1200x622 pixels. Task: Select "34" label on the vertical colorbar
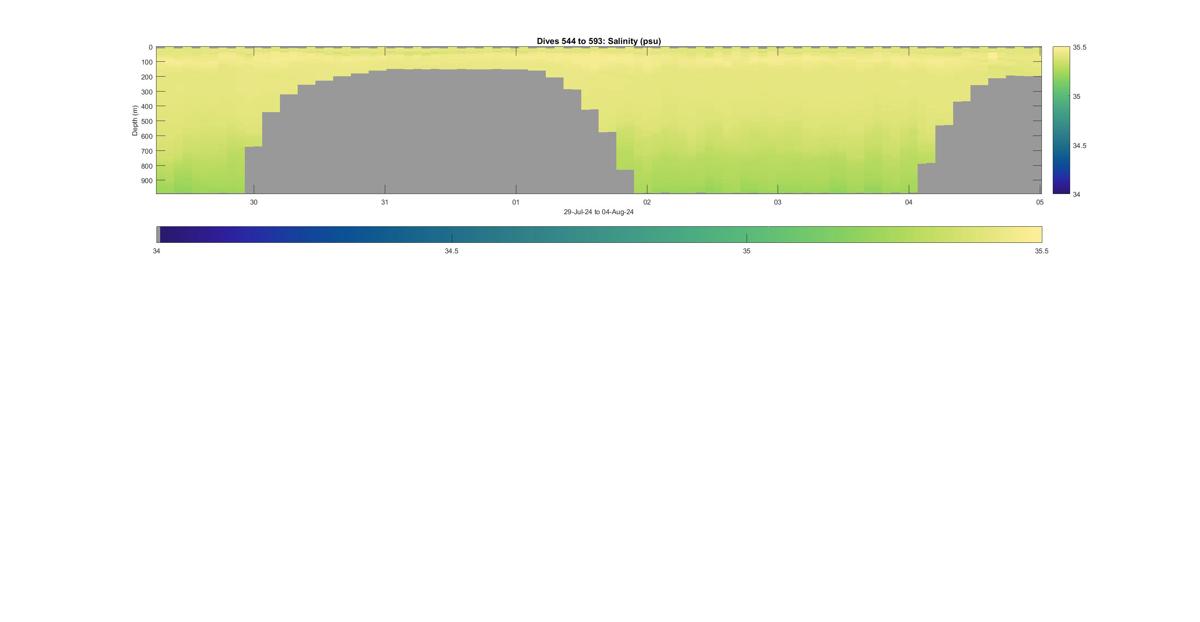pyautogui.click(x=1077, y=194)
